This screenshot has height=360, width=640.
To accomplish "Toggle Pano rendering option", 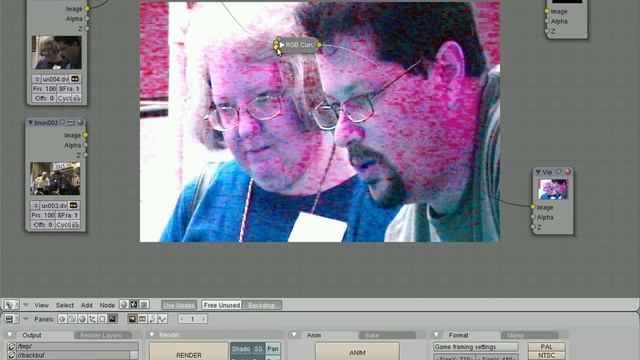I will pos(273,349).
